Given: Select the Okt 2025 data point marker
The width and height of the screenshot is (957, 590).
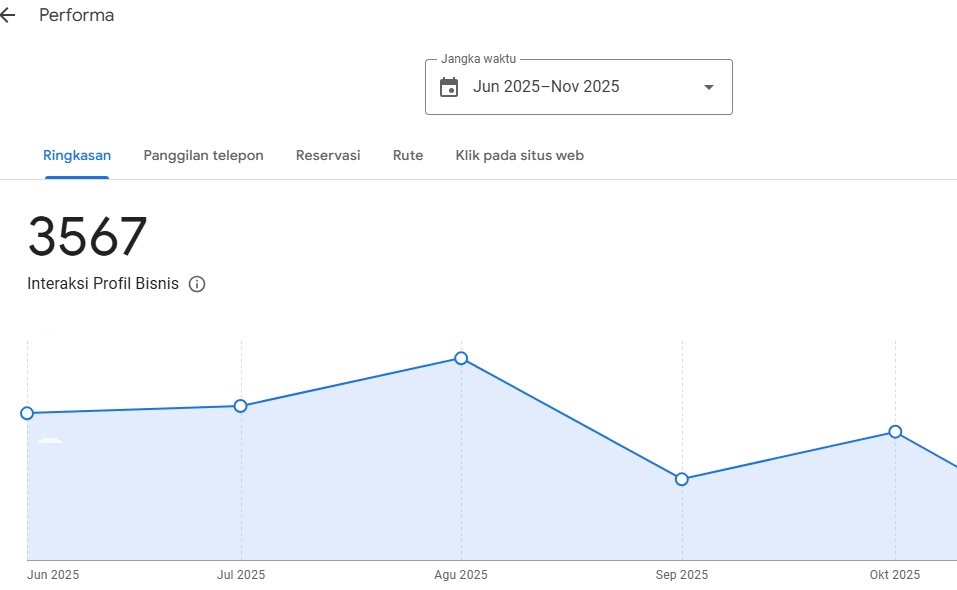Looking at the screenshot, I should (x=895, y=432).
